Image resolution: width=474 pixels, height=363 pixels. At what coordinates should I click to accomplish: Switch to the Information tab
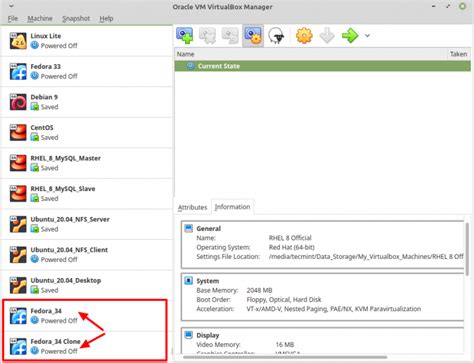[232, 207]
